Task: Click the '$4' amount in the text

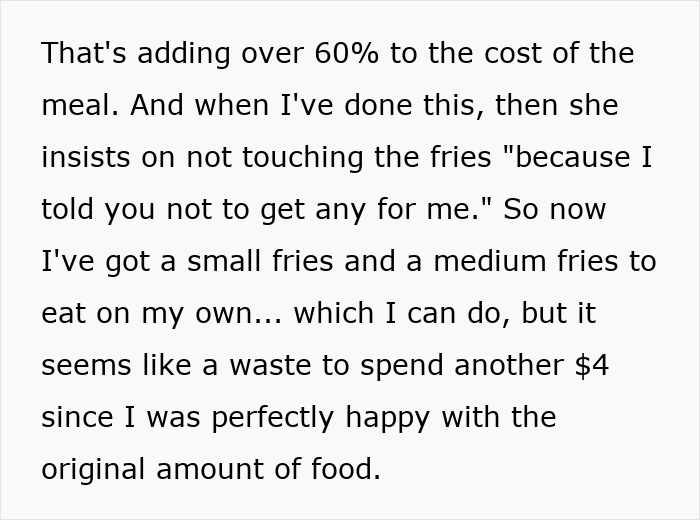Action: point(592,365)
